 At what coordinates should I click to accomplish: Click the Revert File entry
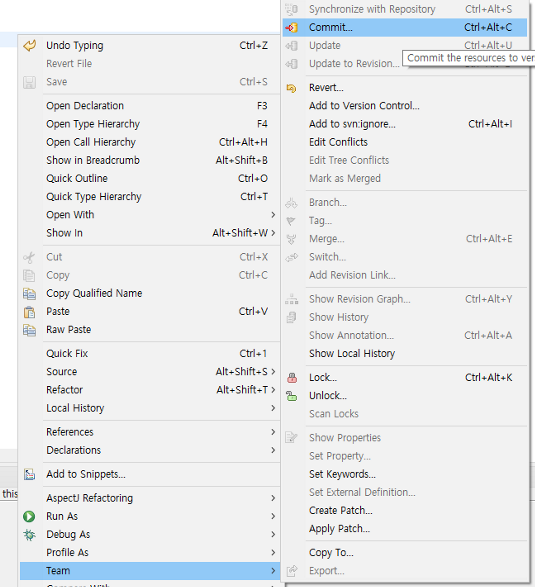point(150,64)
